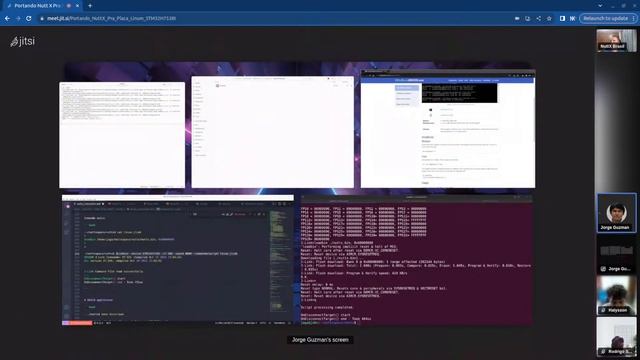The height and width of the screenshot is (360, 640).
Task: Open the new tab plus button
Action: tap(90, 6)
